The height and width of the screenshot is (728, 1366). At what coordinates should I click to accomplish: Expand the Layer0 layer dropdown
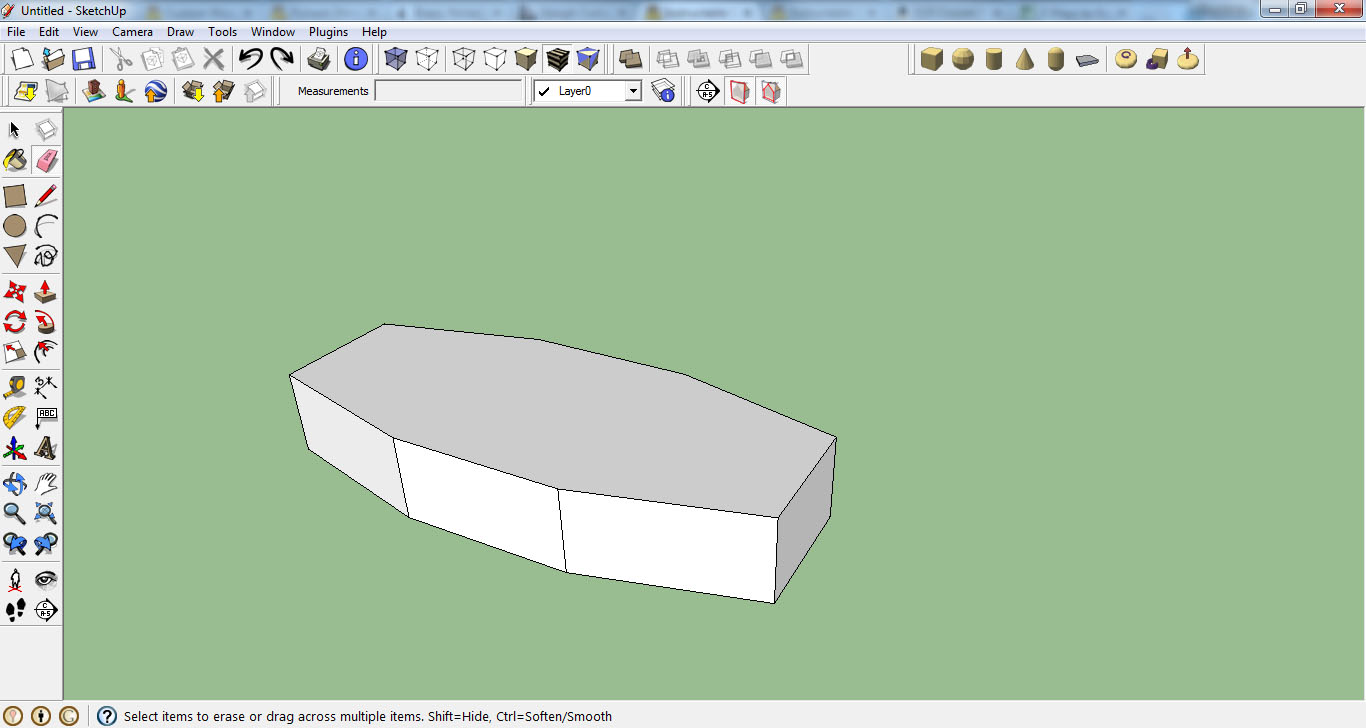632,91
